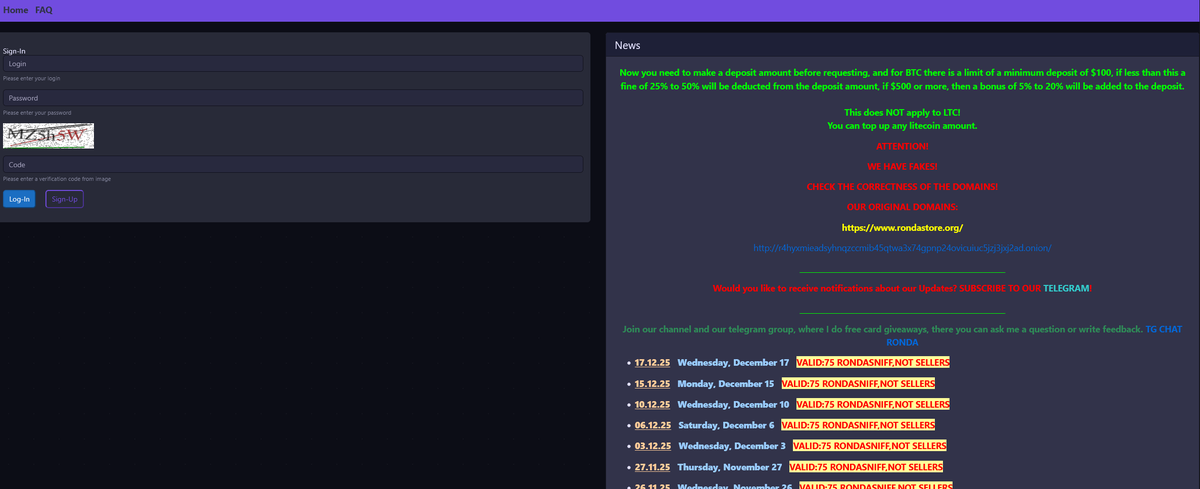Click the 15.12.25 date entry
This screenshot has height=489, width=1200.
[652, 384]
